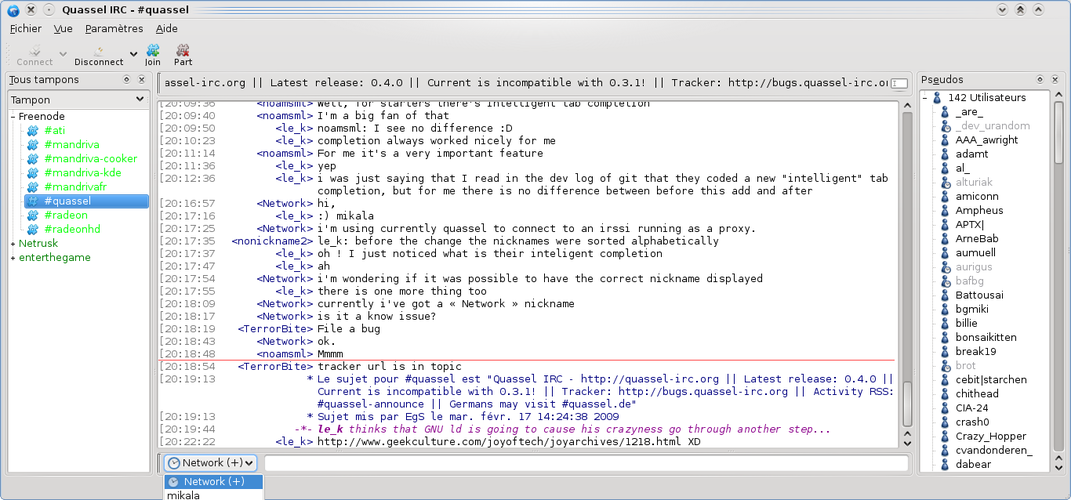Click the Connect toolbar icon
Viewport: 1071px width, 500px height.
click(x=35, y=51)
